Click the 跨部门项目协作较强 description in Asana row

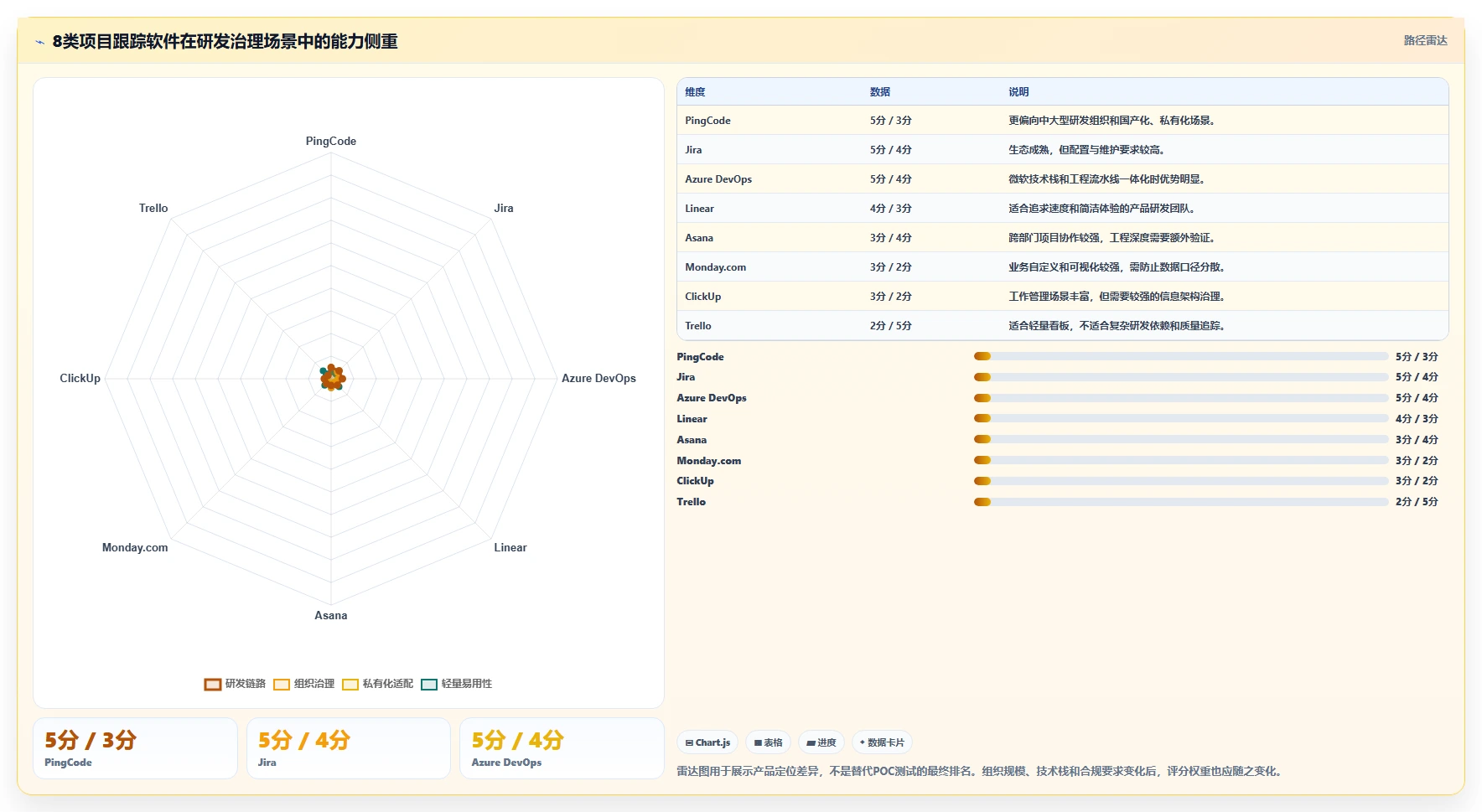coord(1111,238)
